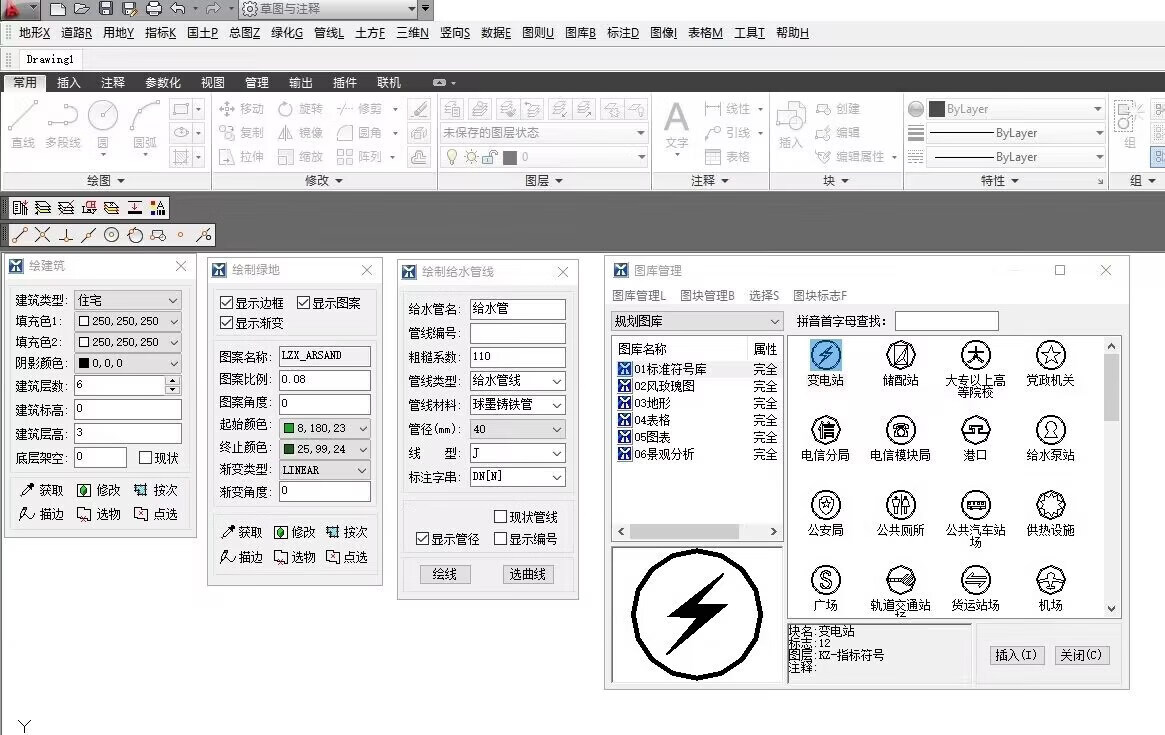Open the 道路R menu
1165x735 pixels.
[x=76, y=33]
